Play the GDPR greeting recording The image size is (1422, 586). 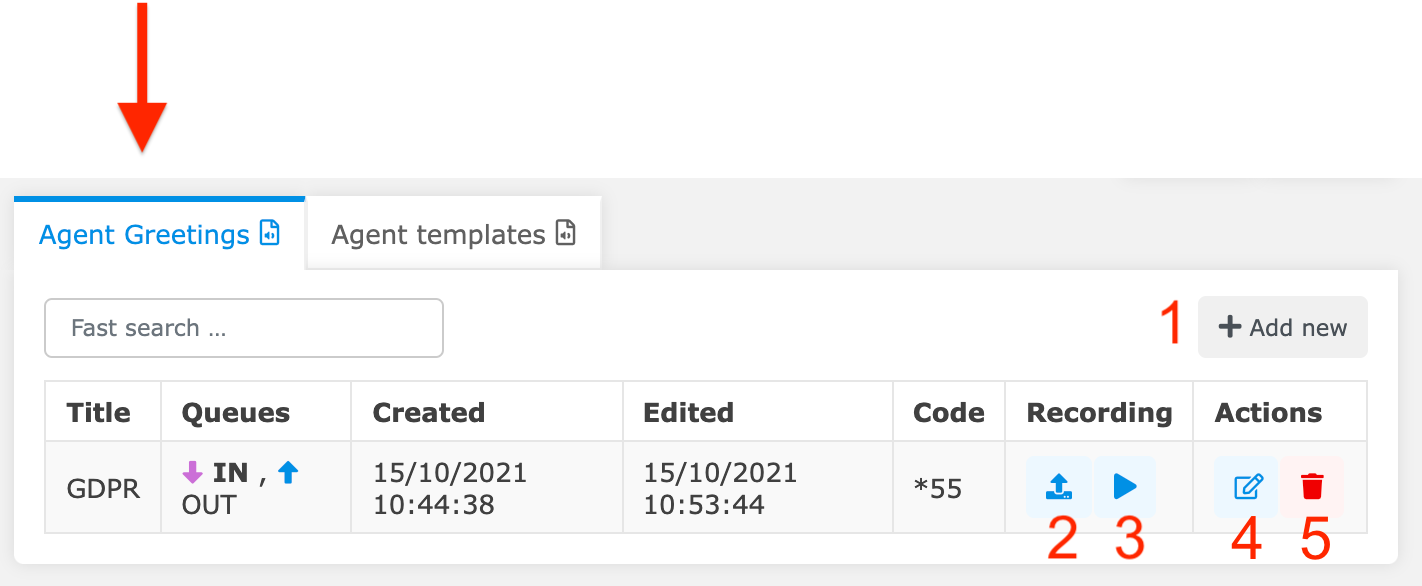pos(1125,487)
